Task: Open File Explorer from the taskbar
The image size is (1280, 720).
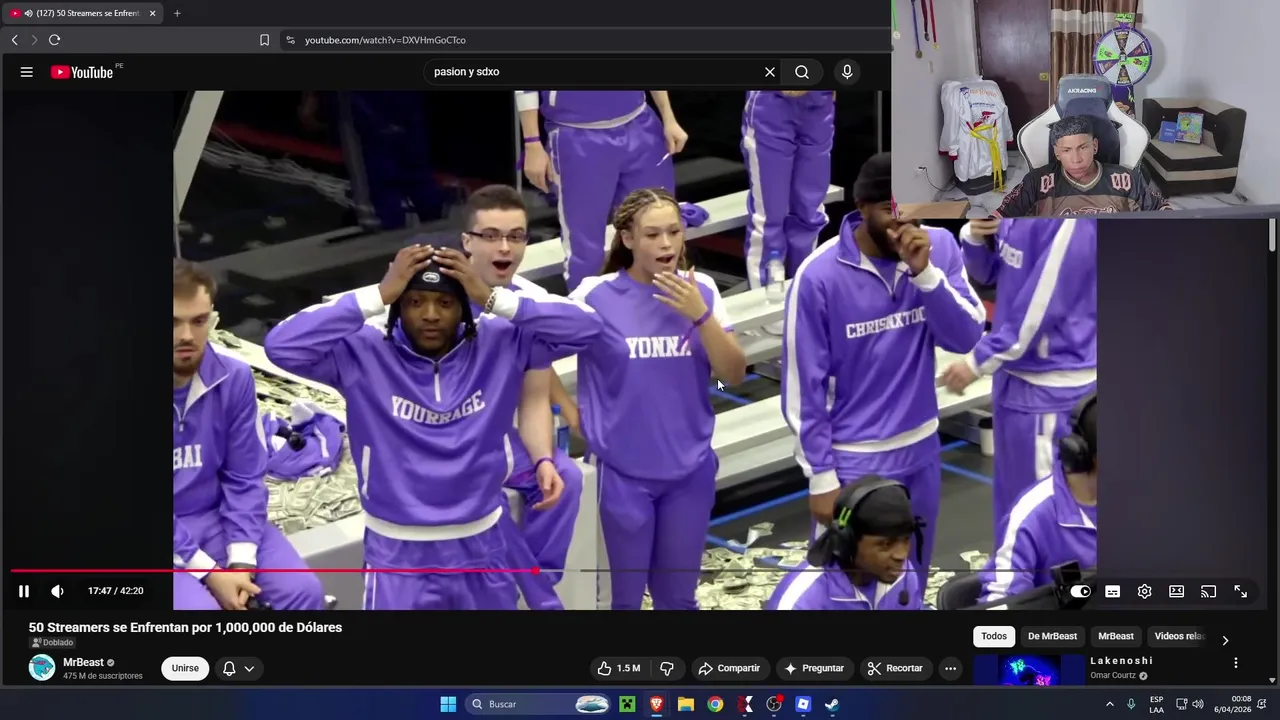Action: (686, 704)
